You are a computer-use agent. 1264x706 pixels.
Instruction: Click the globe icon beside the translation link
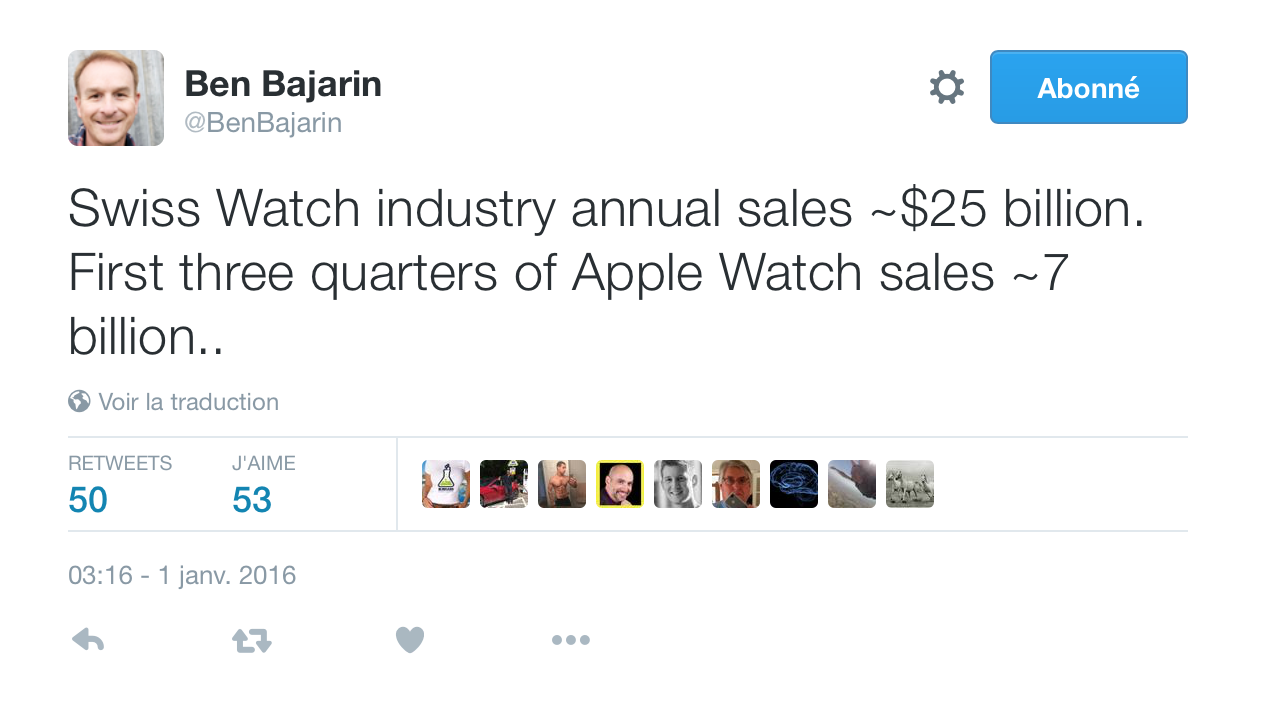click(78, 401)
